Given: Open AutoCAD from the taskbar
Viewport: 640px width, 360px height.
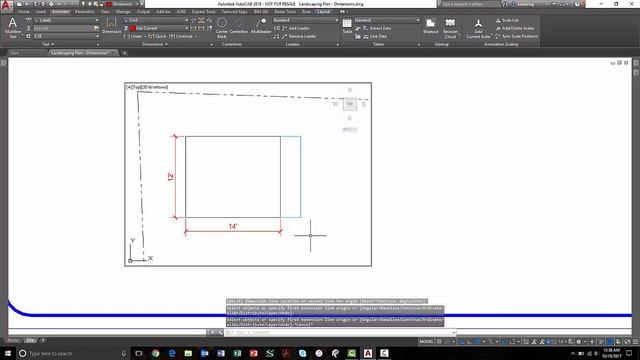Looking at the screenshot, I should point(368,353).
